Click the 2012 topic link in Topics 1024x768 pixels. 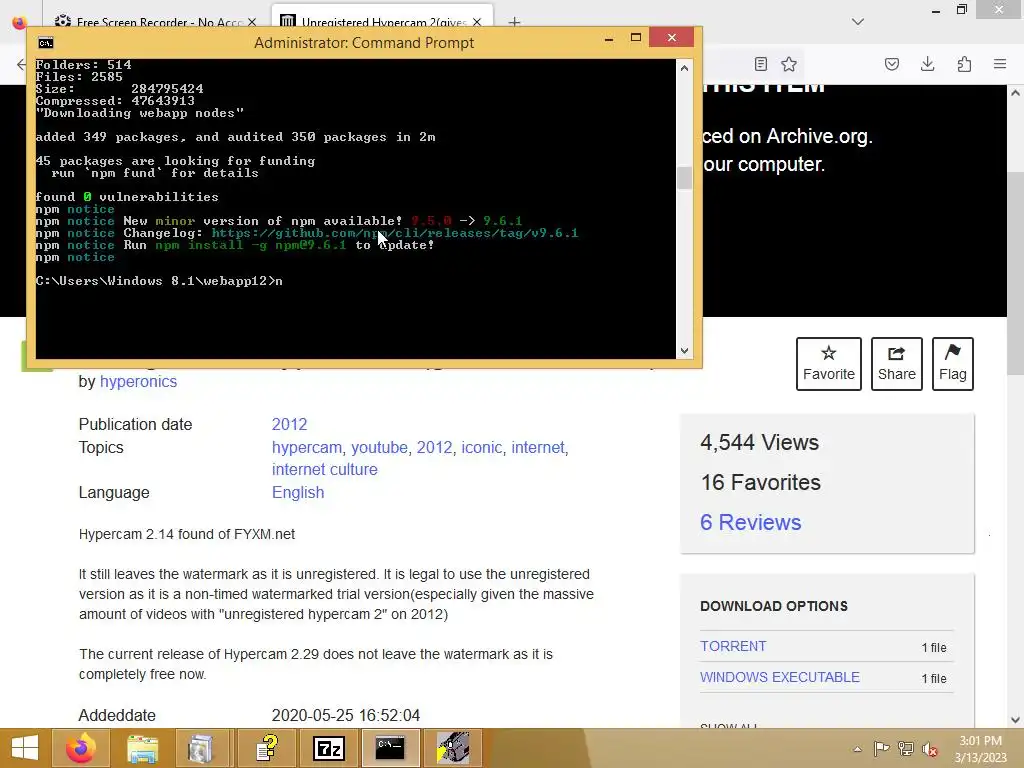[x=434, y=447]
